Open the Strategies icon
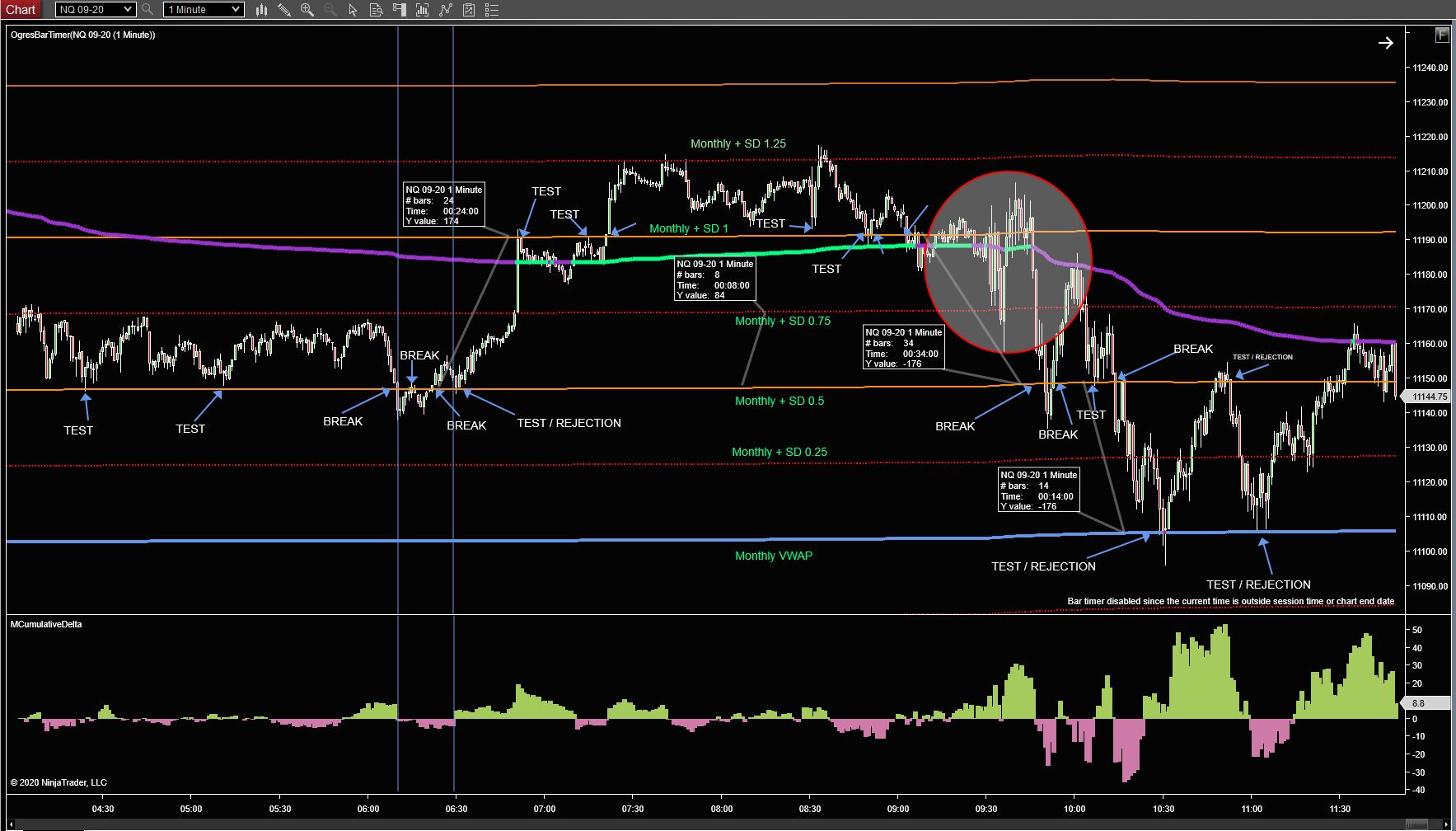The width and height of the screenshot is (1456, 831). click(469, 10)
